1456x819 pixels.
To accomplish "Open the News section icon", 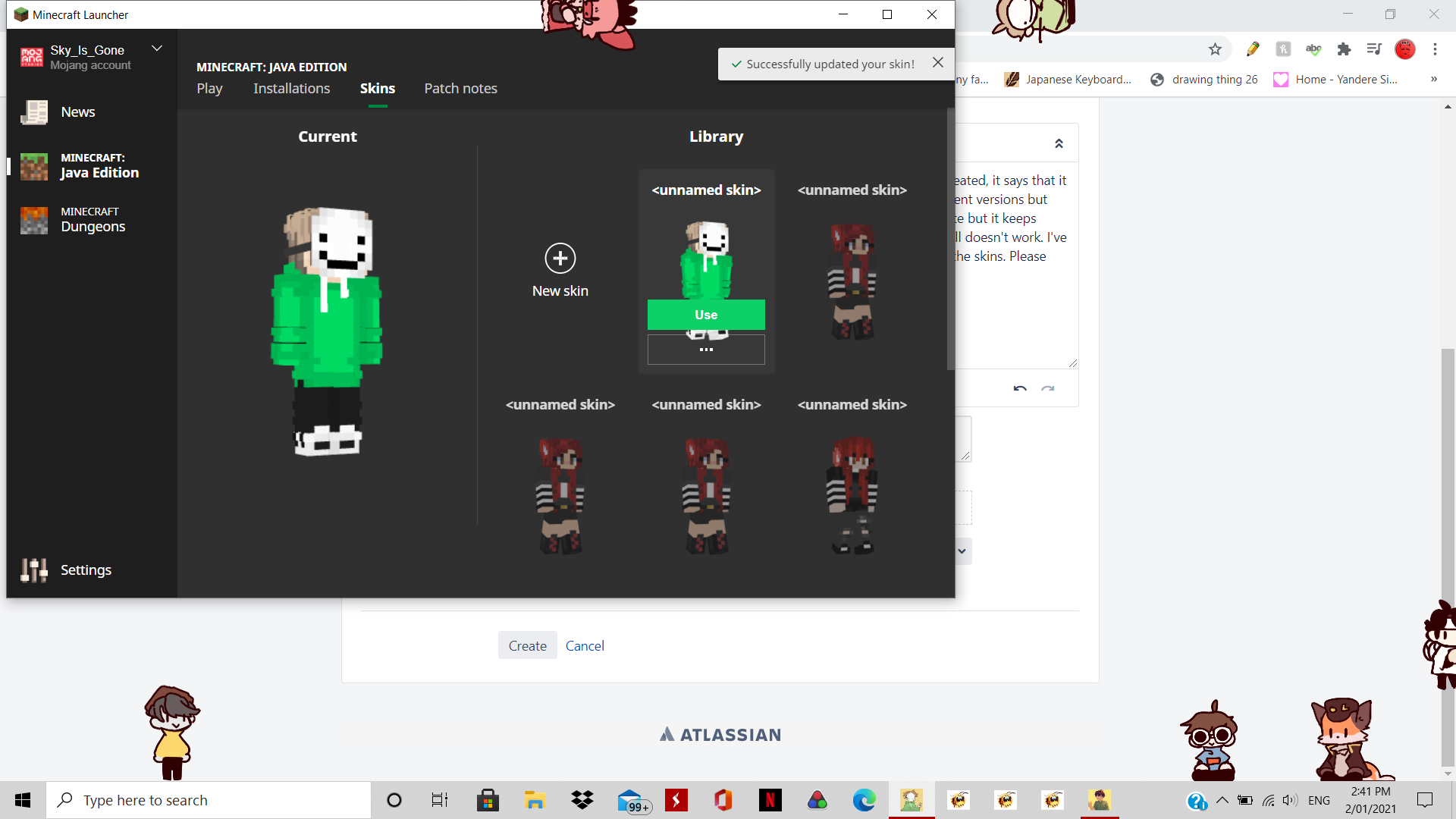I will pos(34,112).
